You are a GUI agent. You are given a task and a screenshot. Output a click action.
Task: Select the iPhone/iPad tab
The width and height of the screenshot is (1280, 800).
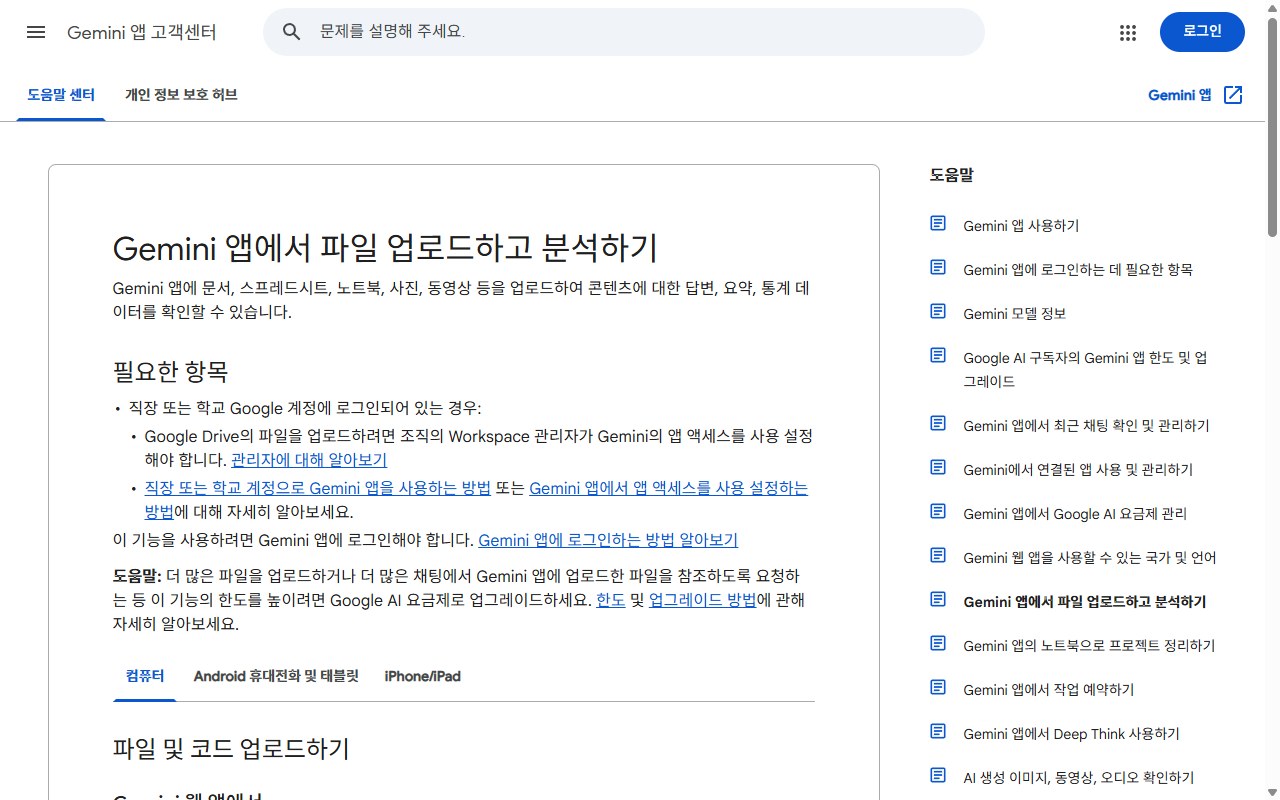423,676
